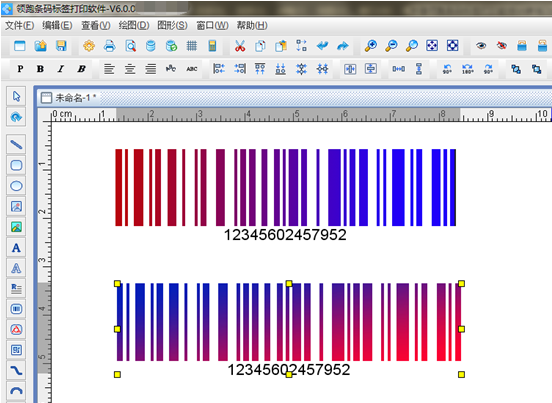Click the paste clipboard icon

coord(281,46)
